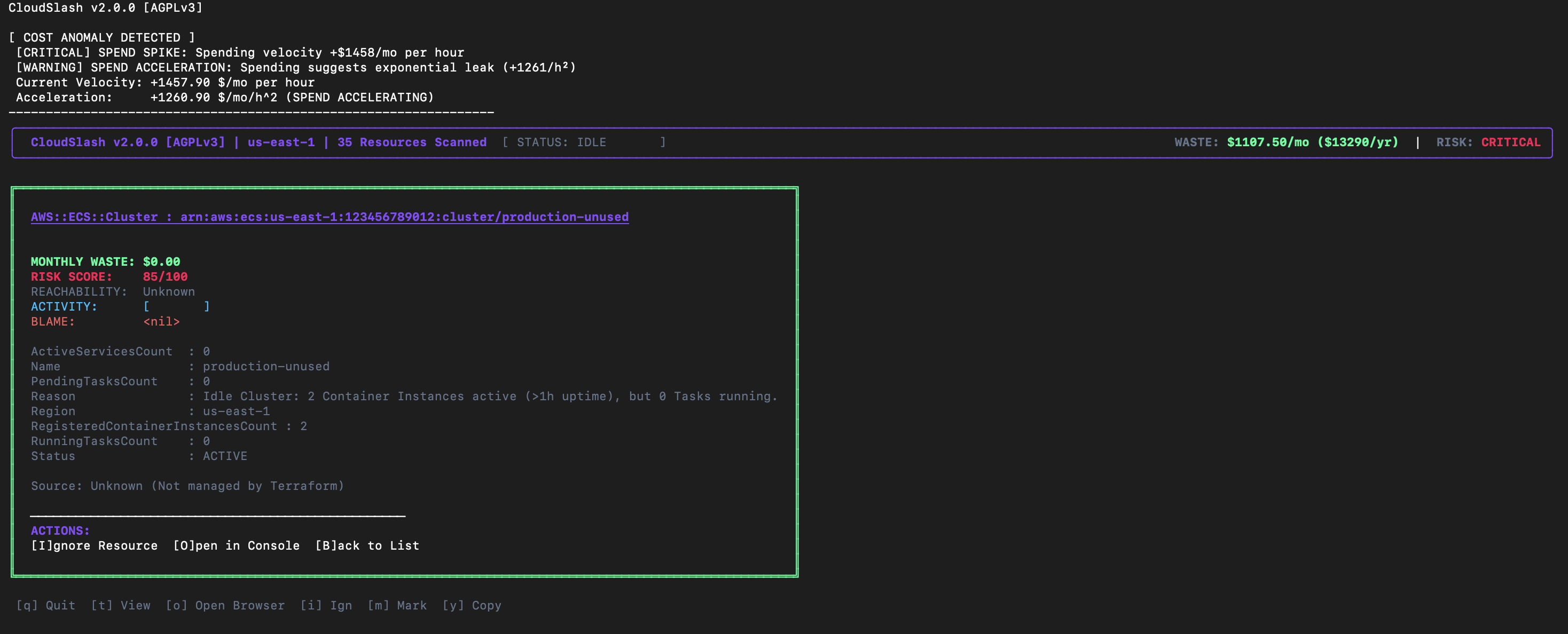Viewport: 1568px width, 634px height.
Task: Click the [i] Ign shortcut
Action: coord(326,605)
